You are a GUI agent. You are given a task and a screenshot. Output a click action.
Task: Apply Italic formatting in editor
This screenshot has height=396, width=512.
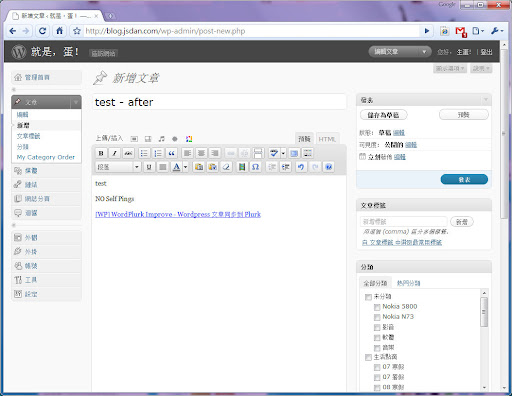tap(115, 153)
